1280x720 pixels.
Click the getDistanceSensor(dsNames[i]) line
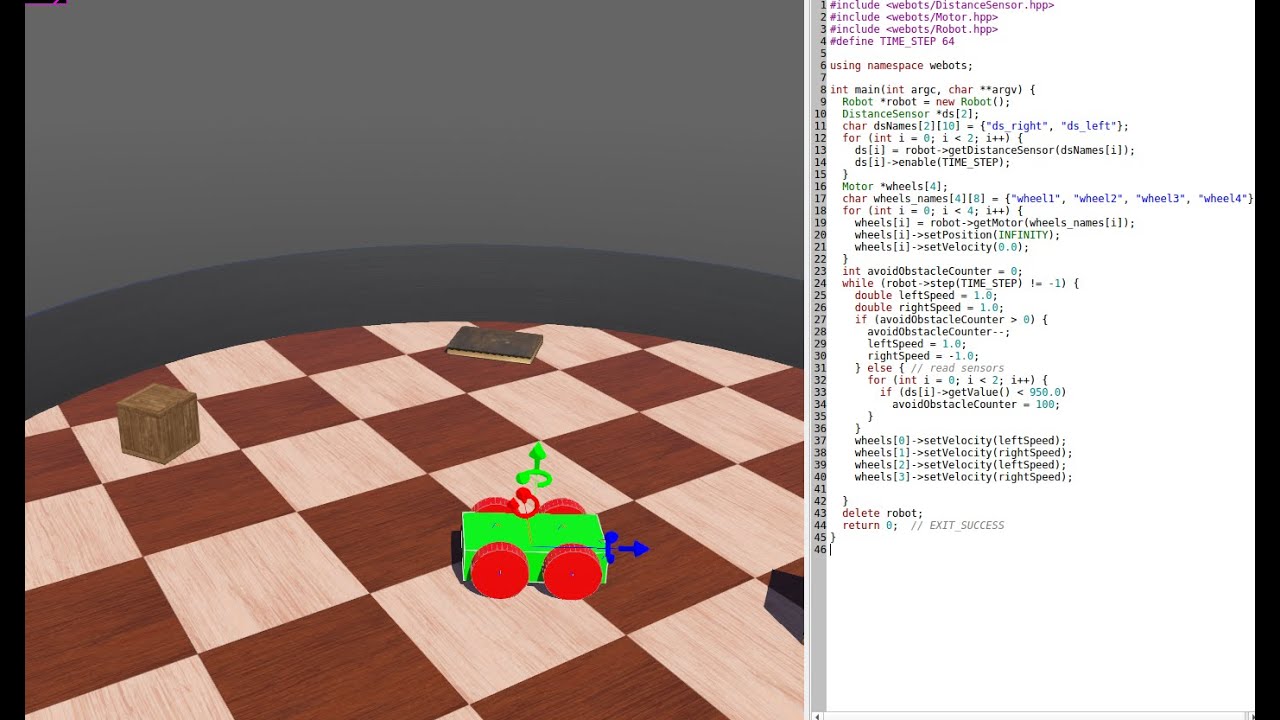coord(995,150)
